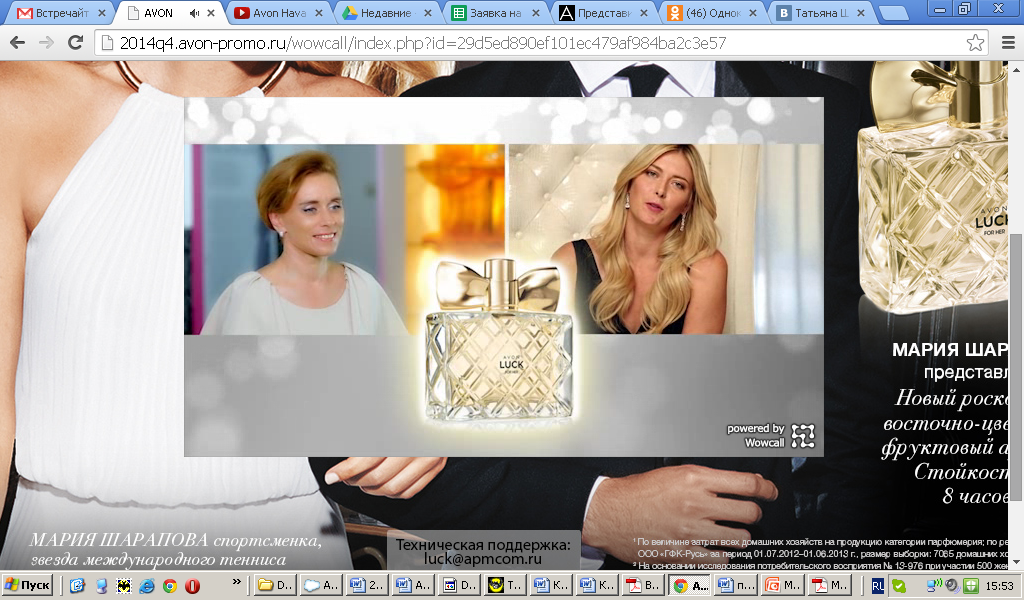Image resolution: width=1024 pixels, height=600 pixels.
Task: Go back to the previous page
Action: 18,43
